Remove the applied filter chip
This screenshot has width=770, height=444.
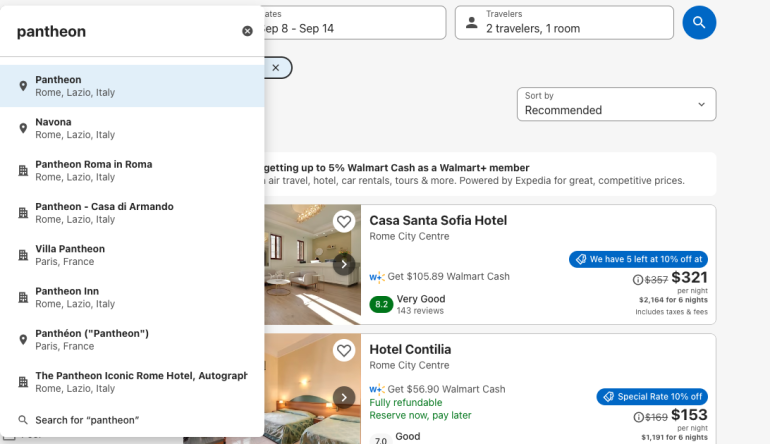pyautogui.click(x=275, y=67)
